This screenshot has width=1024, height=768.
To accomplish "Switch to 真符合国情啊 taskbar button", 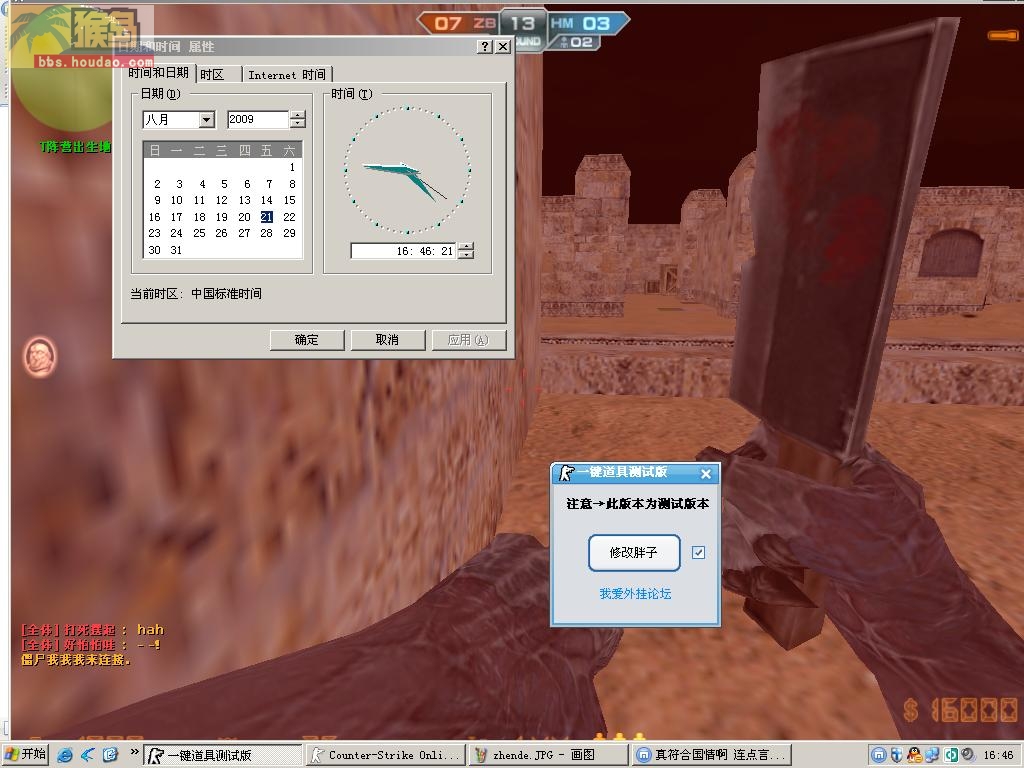I will click(711, 755).
